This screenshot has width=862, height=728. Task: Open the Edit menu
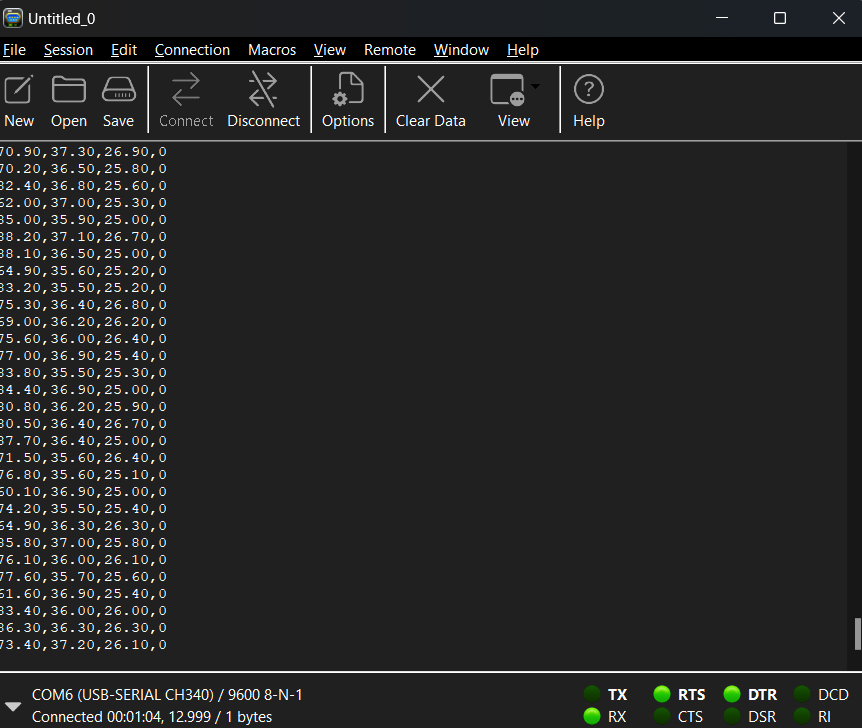pyautogui.click(x=124, y=50)
